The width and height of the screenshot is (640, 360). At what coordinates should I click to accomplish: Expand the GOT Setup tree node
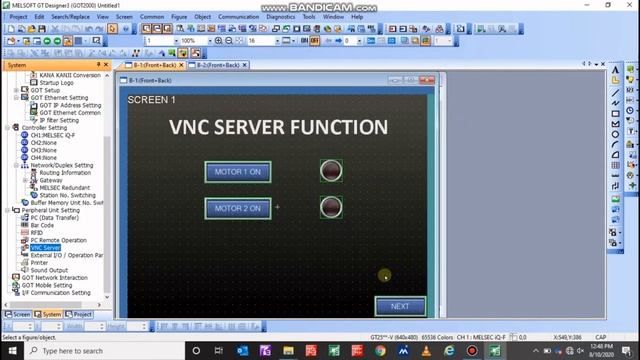(16, 90)
